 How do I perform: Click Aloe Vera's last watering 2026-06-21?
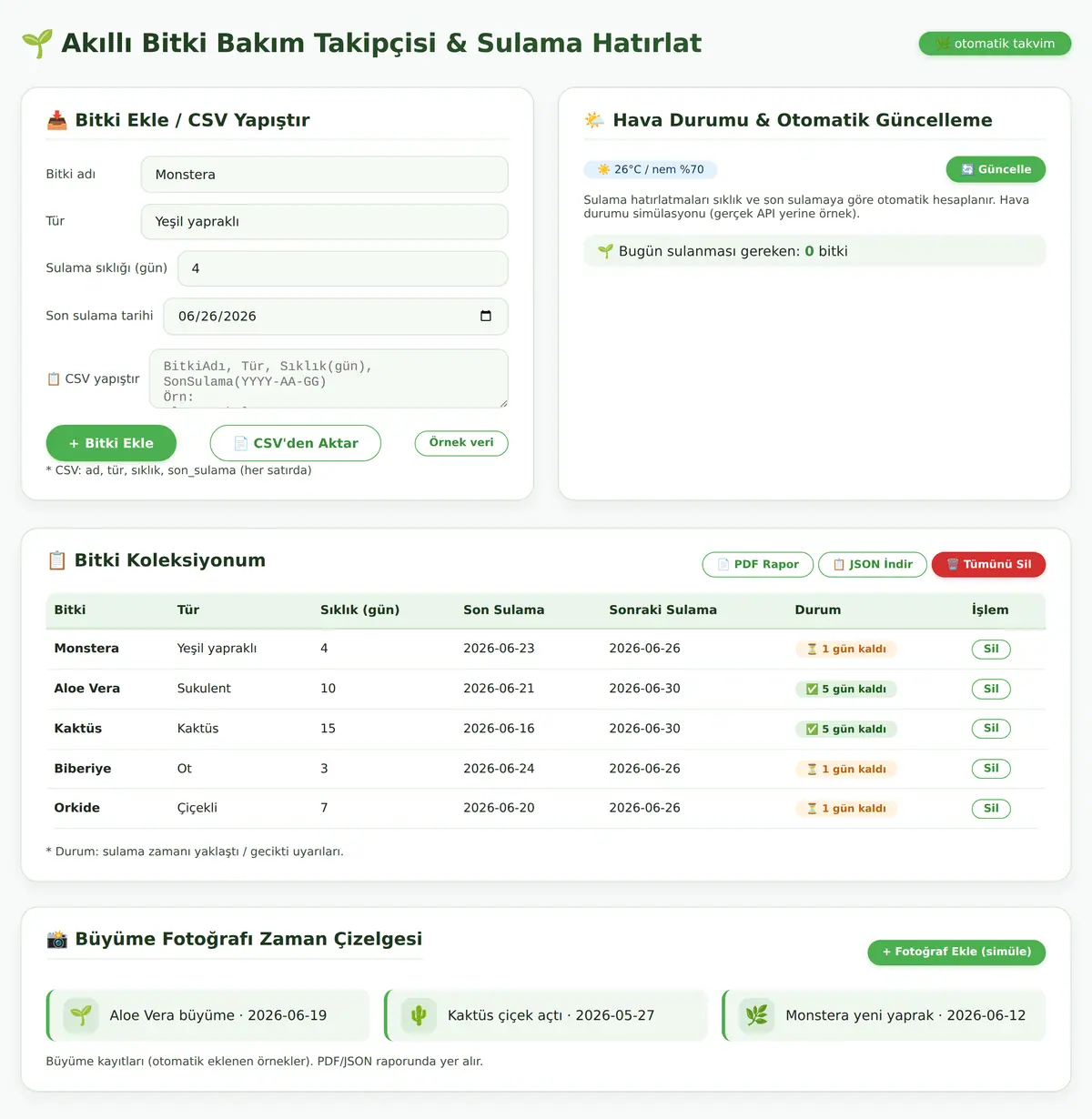pos(499,689)
